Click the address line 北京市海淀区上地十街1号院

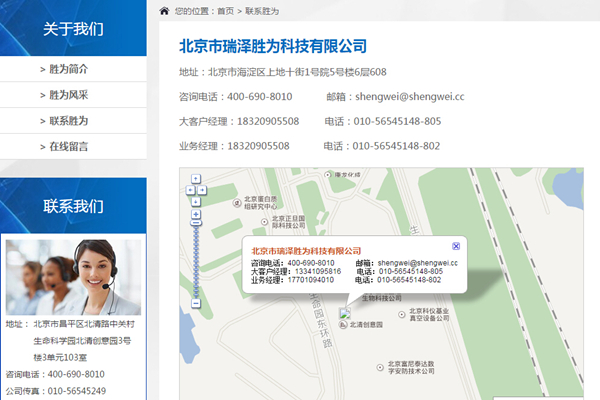point(283,72)
